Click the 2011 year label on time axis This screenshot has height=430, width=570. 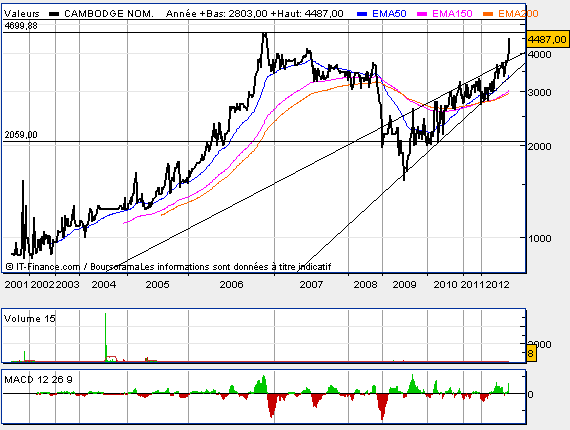coord(472,284)
